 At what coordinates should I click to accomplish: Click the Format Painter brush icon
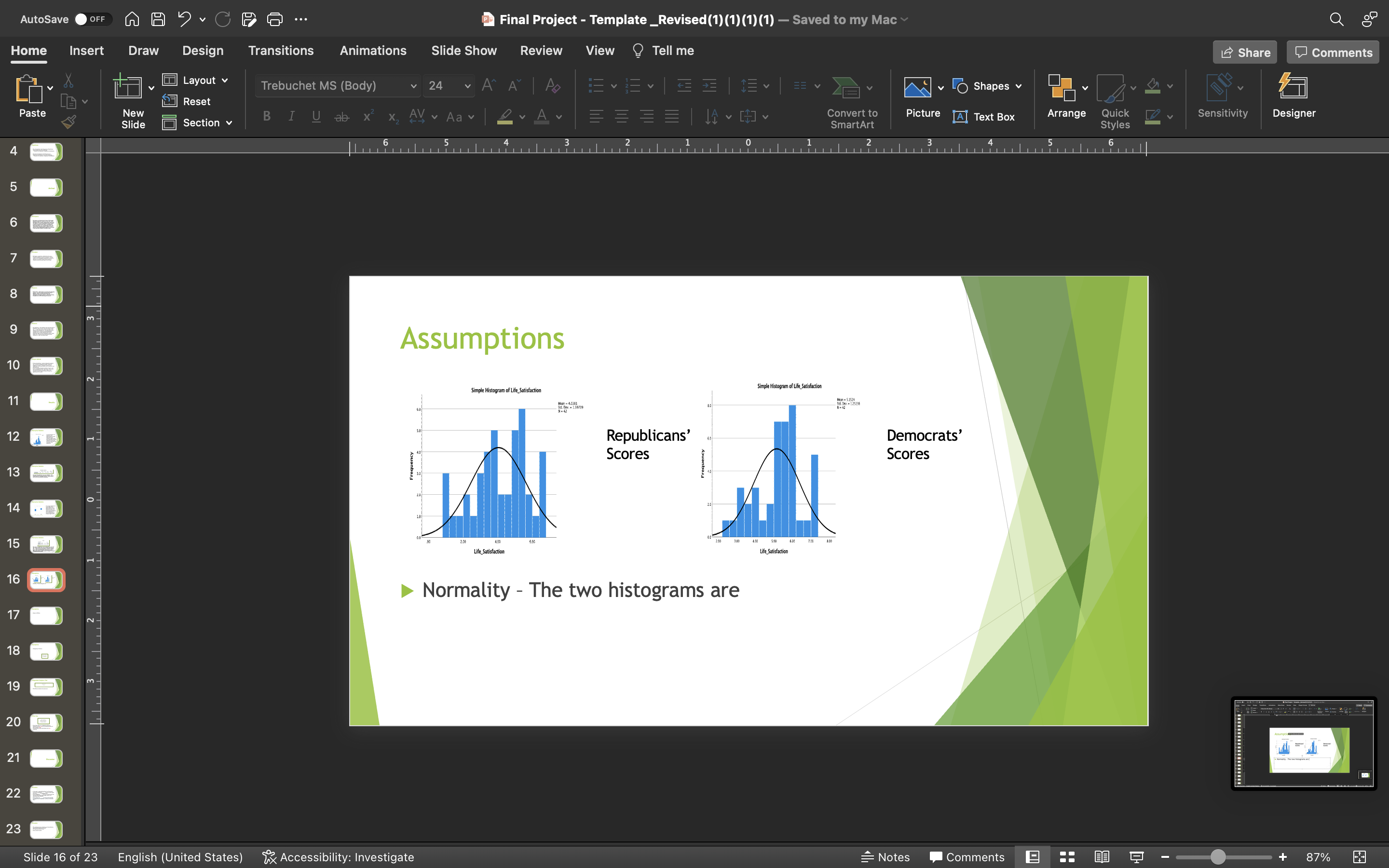point(69,122)
